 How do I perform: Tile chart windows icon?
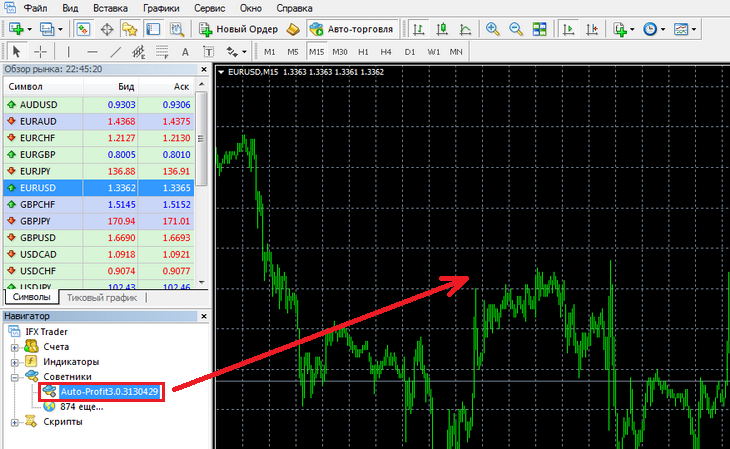[539, 29]
